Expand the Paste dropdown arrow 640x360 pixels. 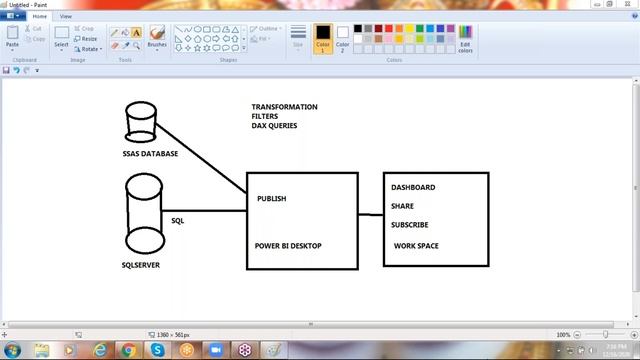(12, 50)
